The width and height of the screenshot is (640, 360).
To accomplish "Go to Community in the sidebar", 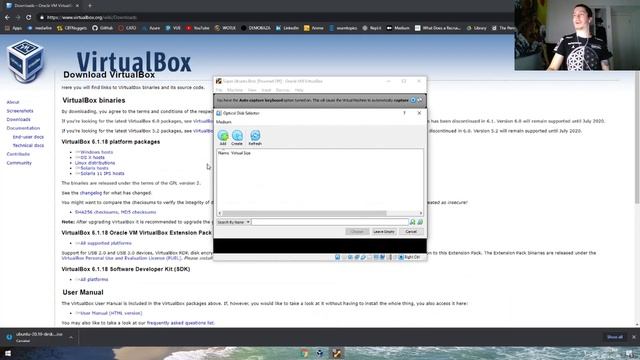I will [19, 163].
